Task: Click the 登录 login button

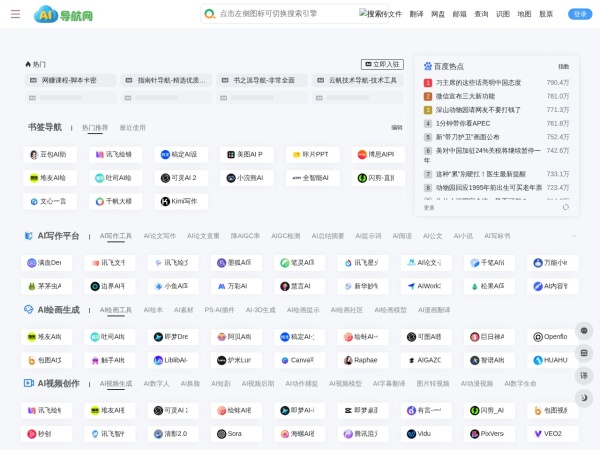Action: click(580, 14)
